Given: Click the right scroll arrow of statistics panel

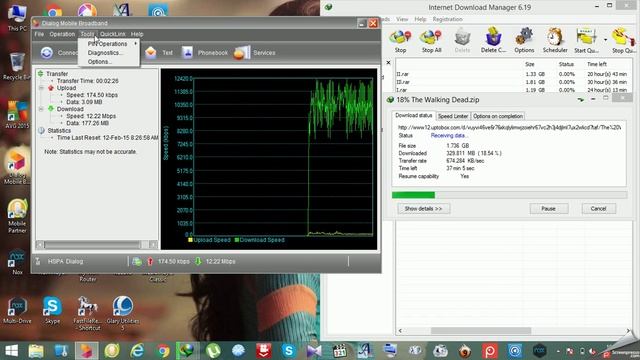Looking at the screenshot, I should 153,244.
